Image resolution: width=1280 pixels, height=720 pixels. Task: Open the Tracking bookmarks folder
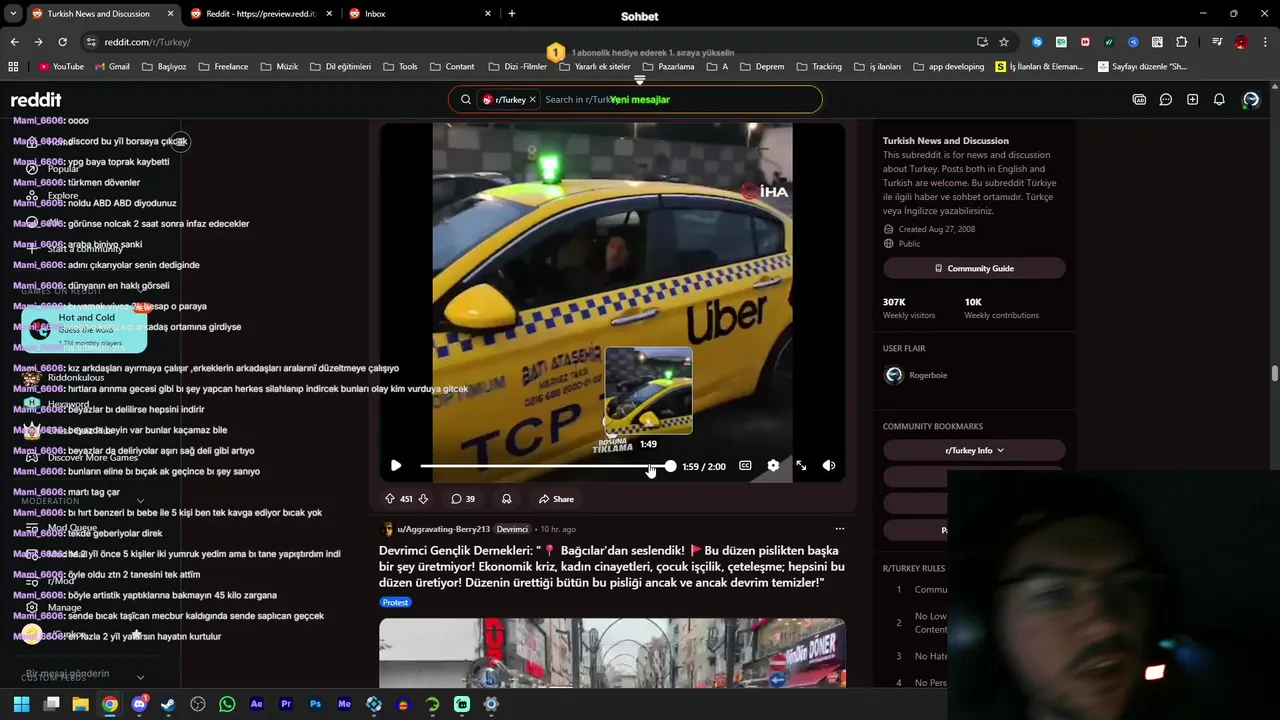click(819, 67)
